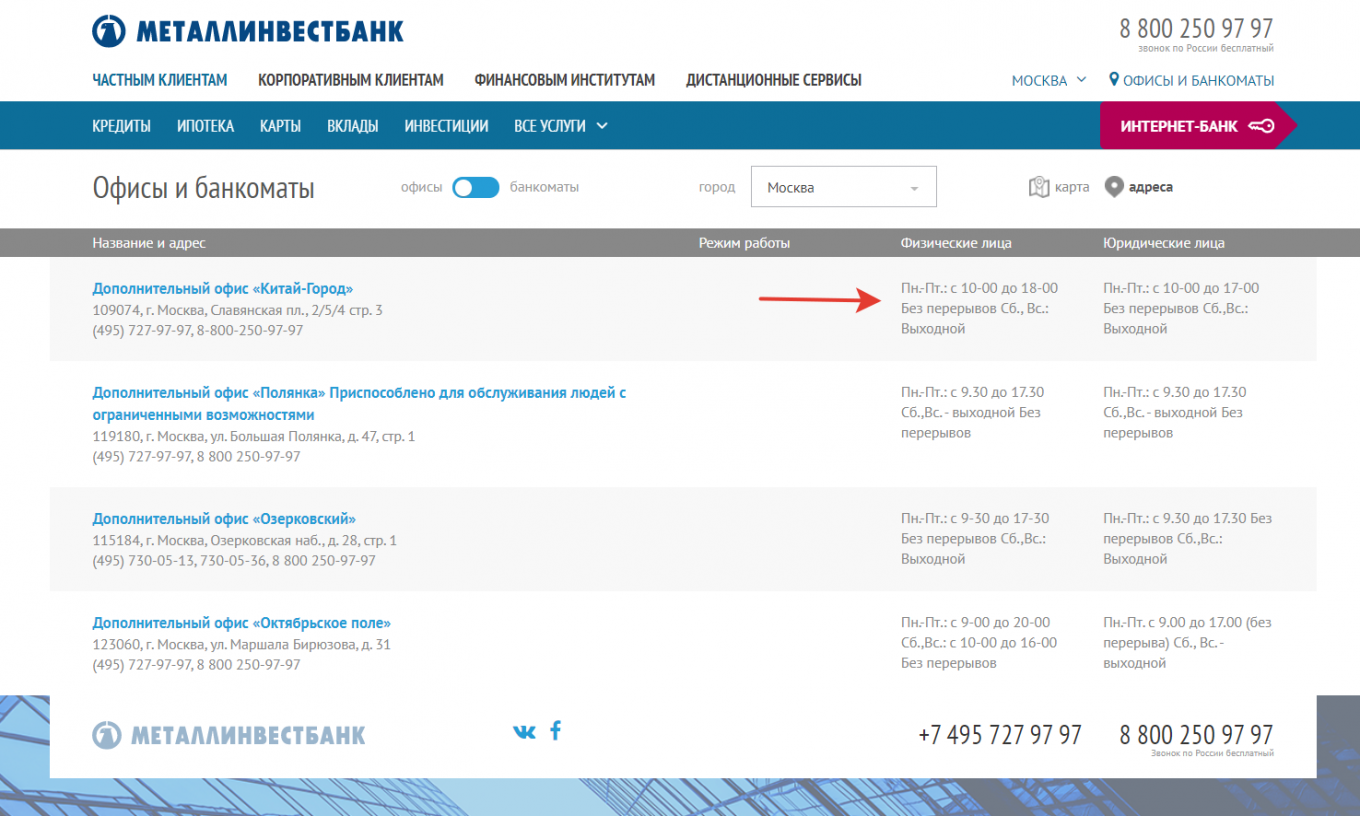
Task: Click the Металлинвестбанк logo in header
Action: 248,31
